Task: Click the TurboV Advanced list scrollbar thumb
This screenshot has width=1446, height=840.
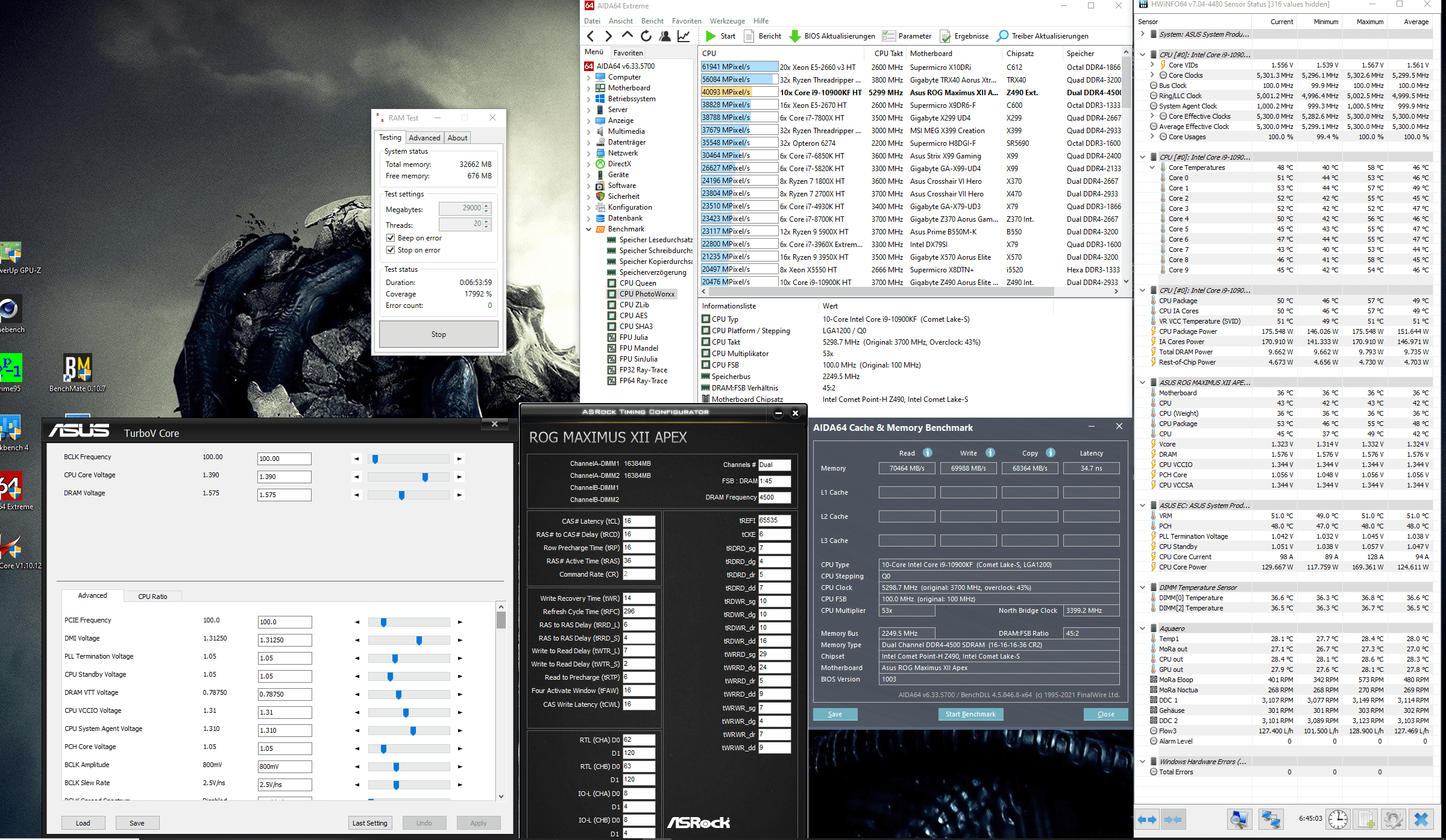Action: coord(501,620)
